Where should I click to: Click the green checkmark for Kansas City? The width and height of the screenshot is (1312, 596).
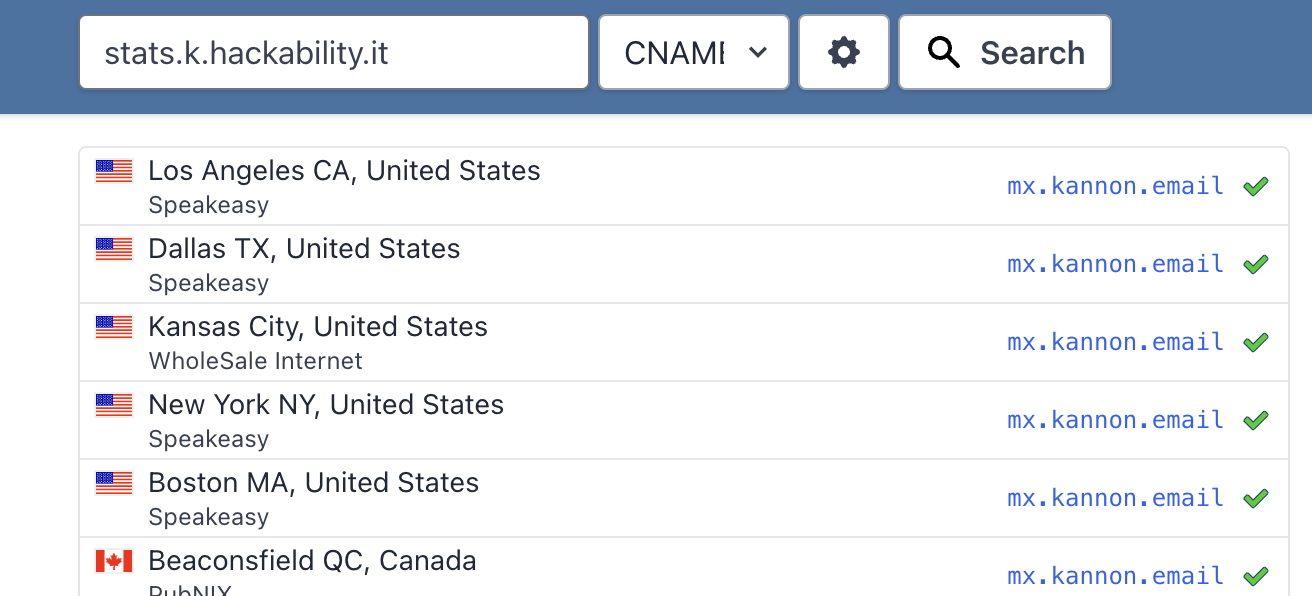pyautogui.click(x=1255, y=342)
